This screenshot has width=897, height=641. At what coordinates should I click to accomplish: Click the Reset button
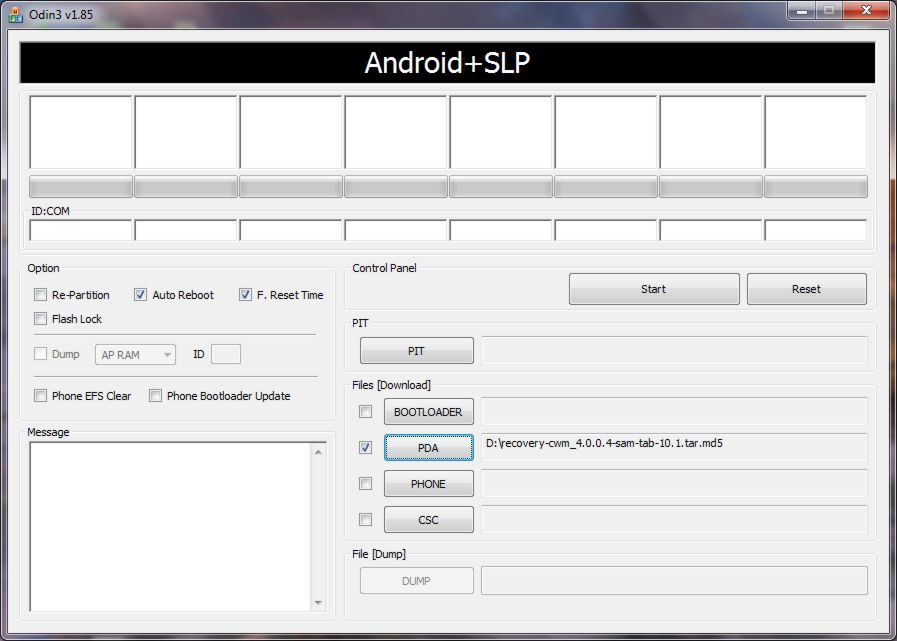click(806, 289)
